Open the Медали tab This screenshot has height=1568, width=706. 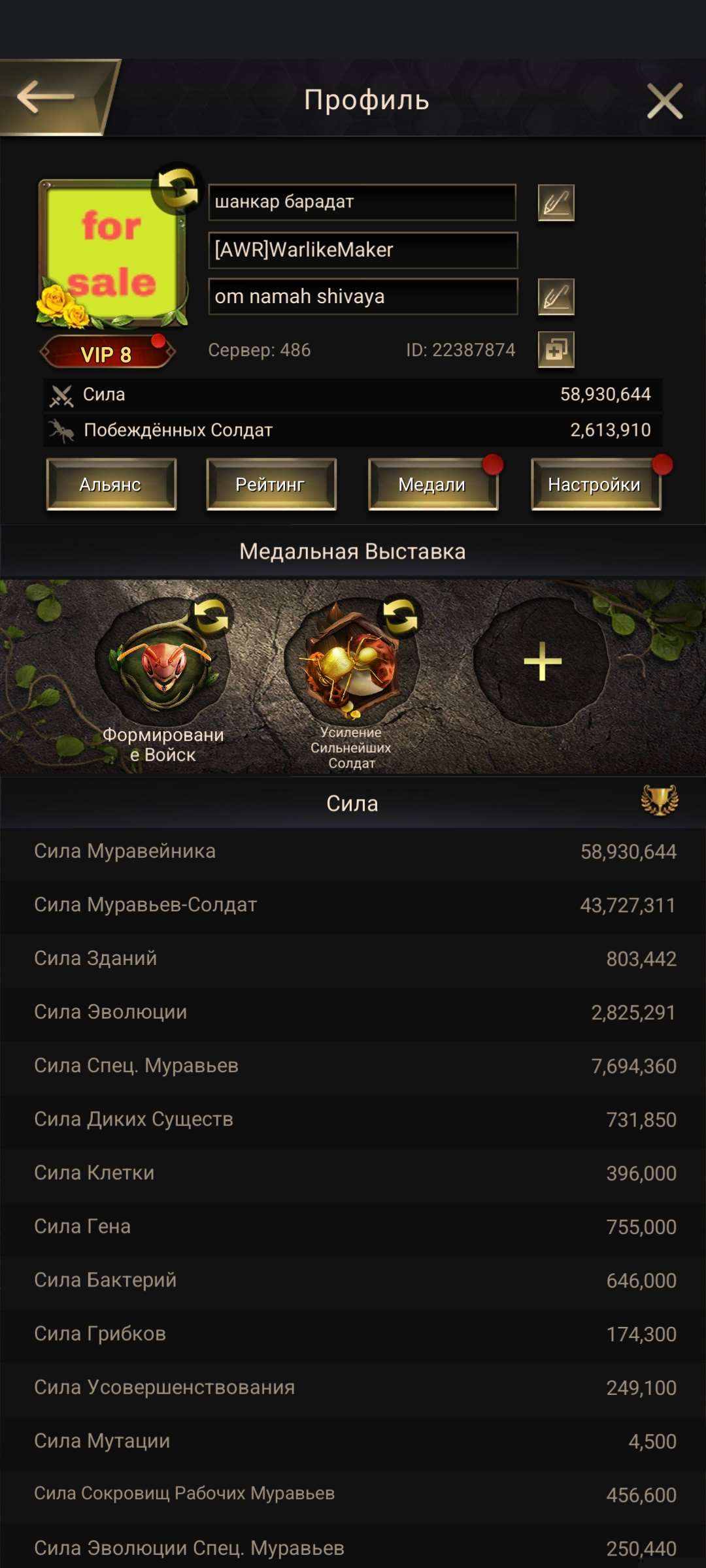coord(433,484)
